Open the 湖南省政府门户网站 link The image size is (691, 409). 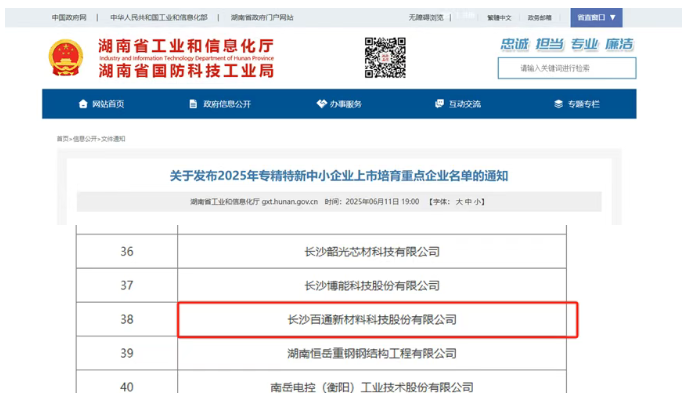click(x=262, y=18)
